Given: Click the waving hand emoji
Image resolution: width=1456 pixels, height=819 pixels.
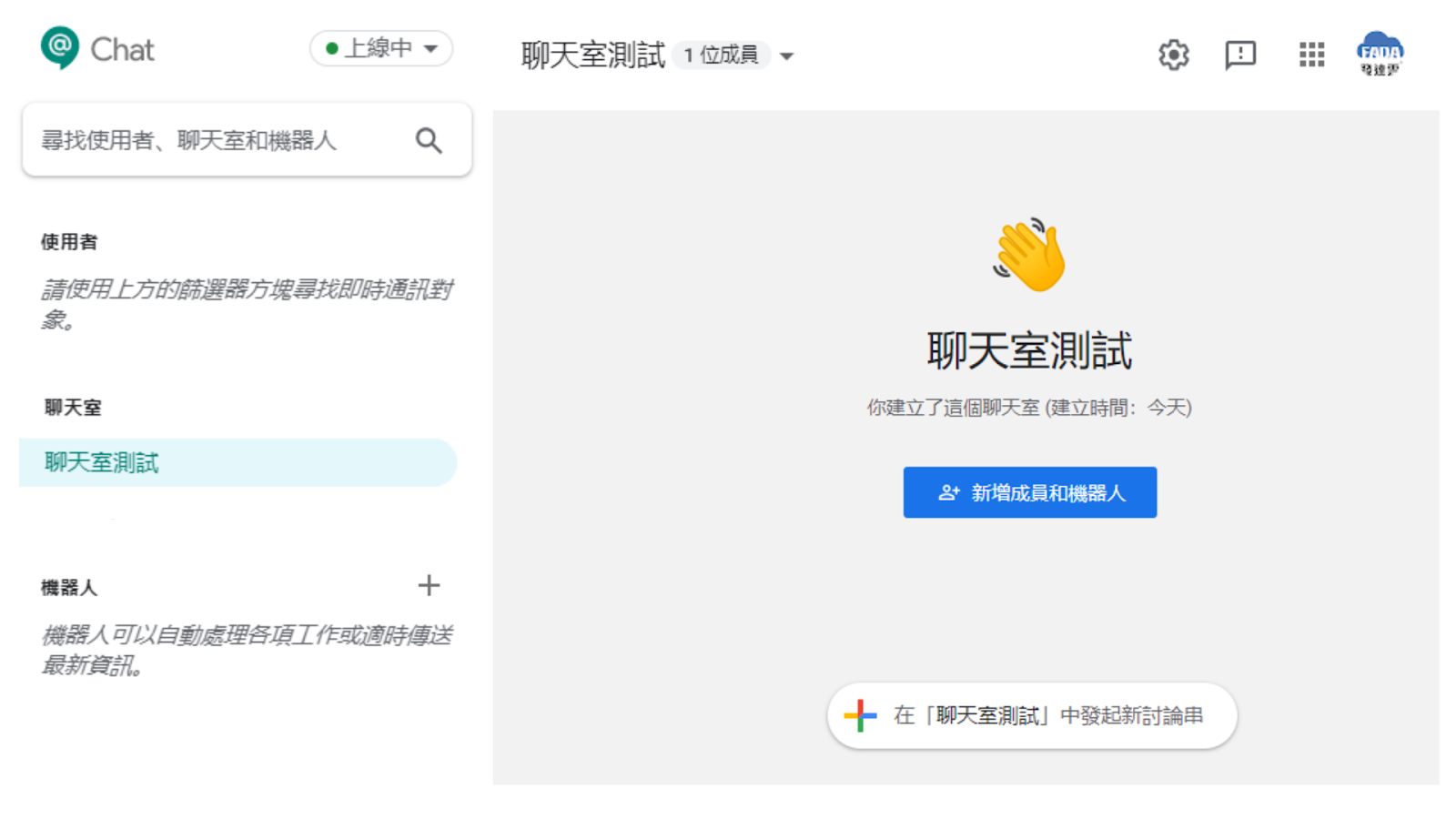Looking at the screenshot, I should point(1029,255).
